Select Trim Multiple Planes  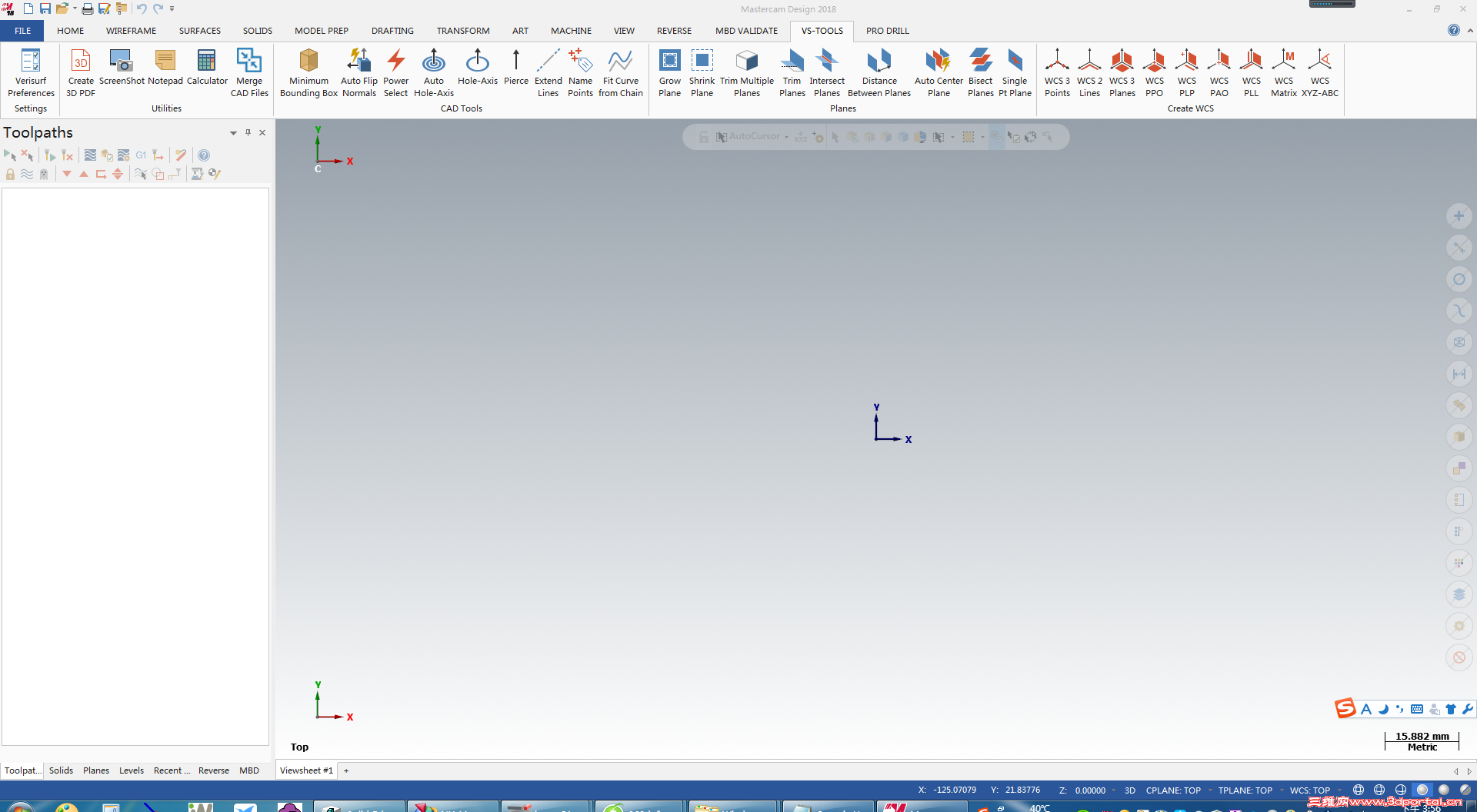pyautogui.click(x=747, y=72)
